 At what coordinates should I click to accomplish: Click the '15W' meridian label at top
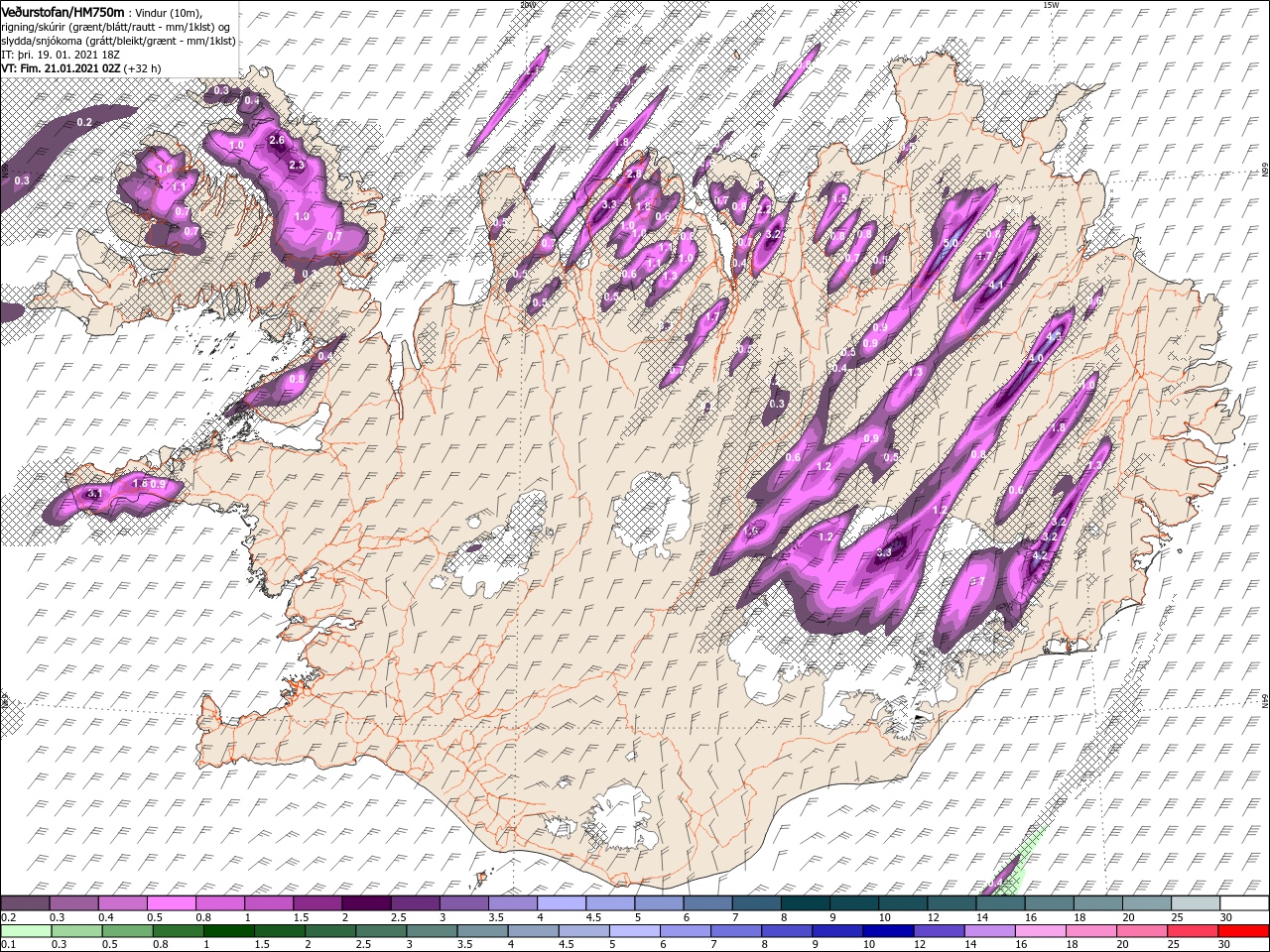1051,5
